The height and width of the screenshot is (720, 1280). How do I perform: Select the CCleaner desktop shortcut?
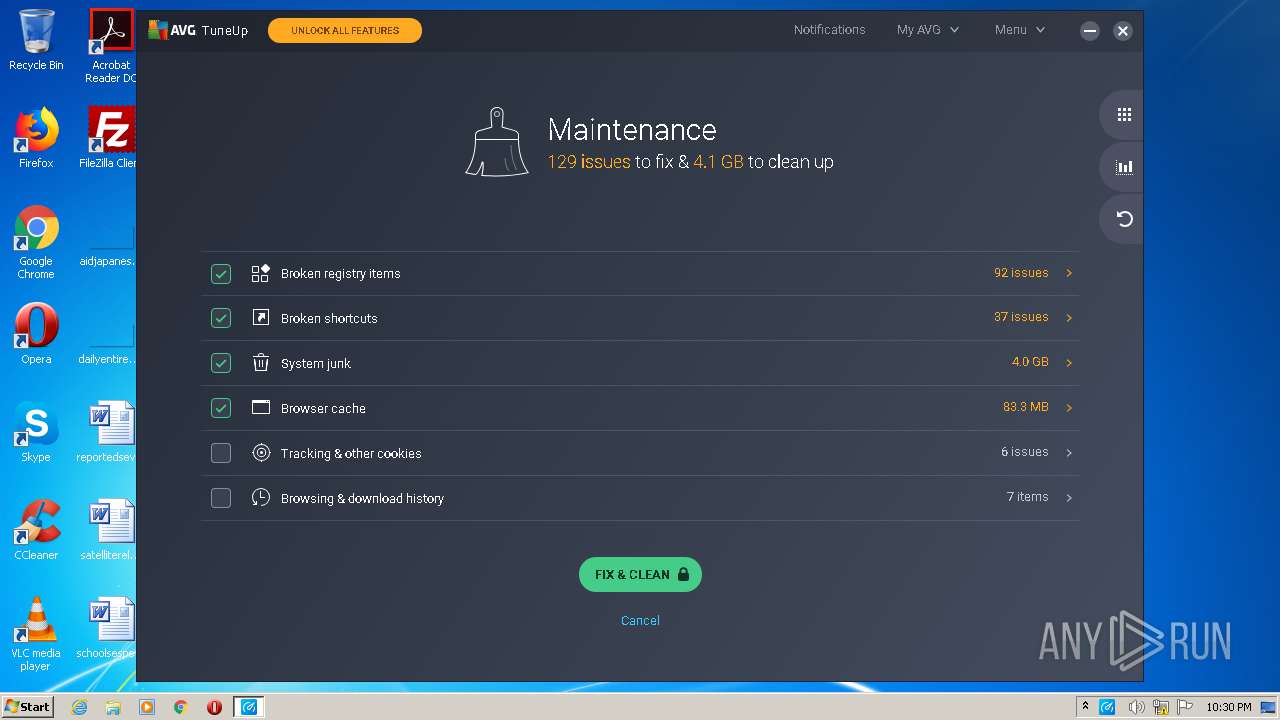click(36, 530)
